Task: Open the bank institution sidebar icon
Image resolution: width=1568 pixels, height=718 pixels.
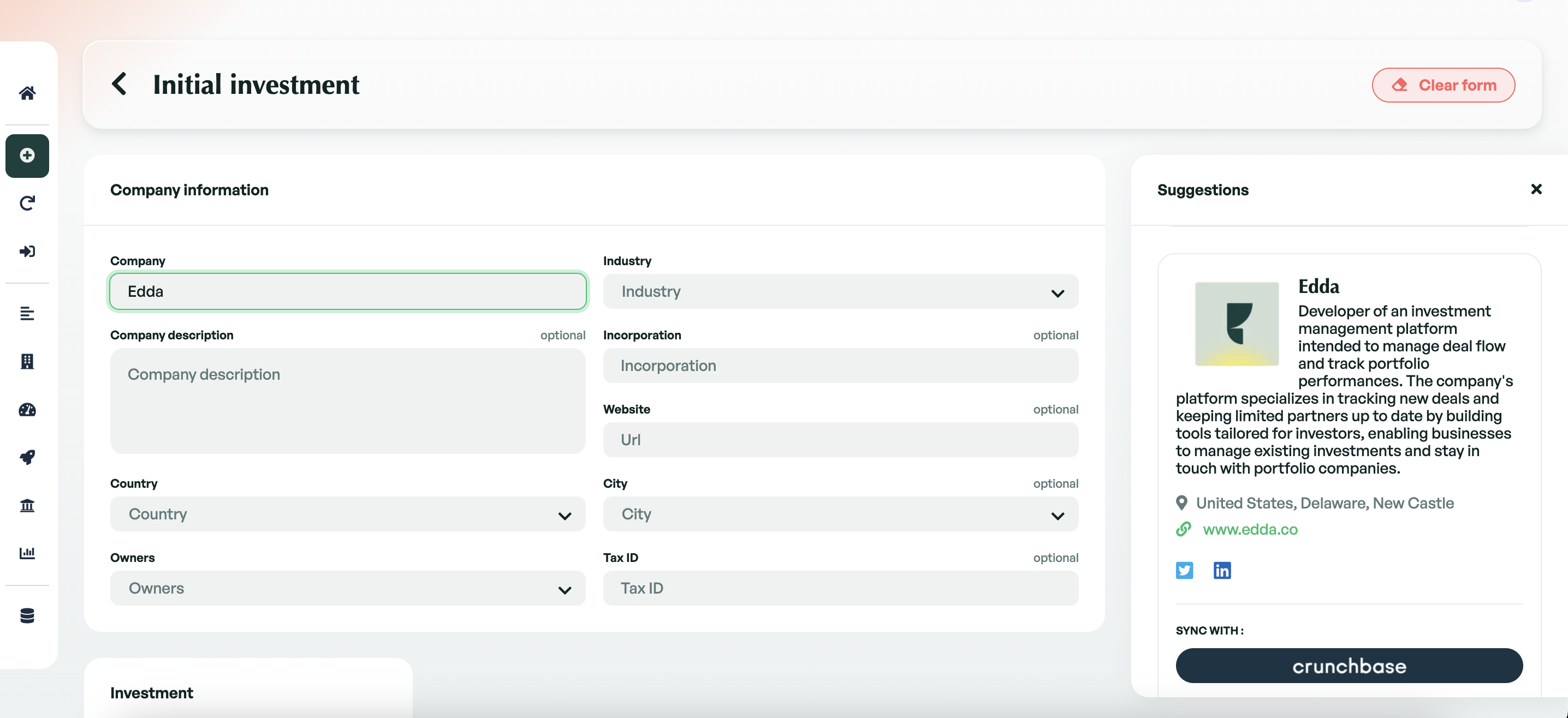Action: (x=27, y=506)
